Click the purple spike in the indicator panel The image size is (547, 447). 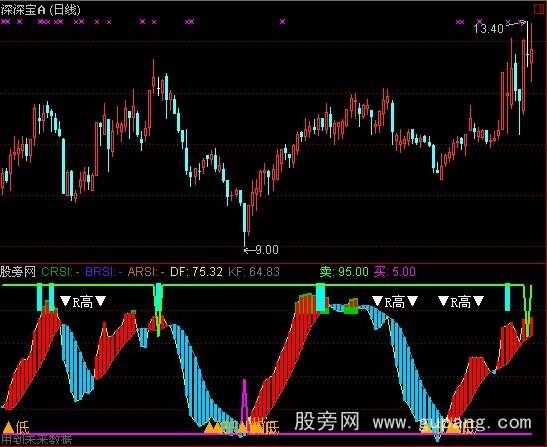point(245,405)
